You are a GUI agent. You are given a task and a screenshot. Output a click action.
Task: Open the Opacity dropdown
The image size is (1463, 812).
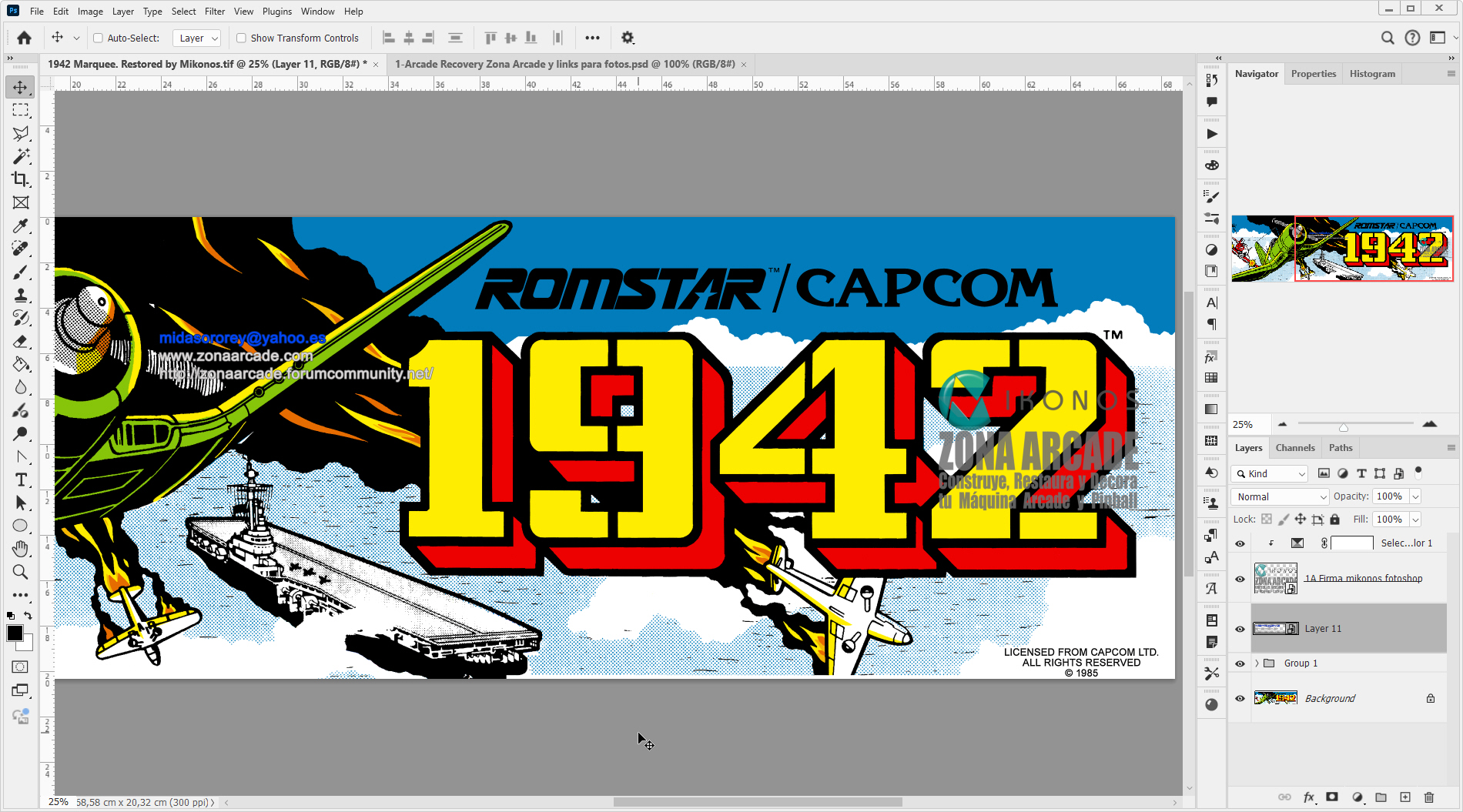tap(1415, 496)
